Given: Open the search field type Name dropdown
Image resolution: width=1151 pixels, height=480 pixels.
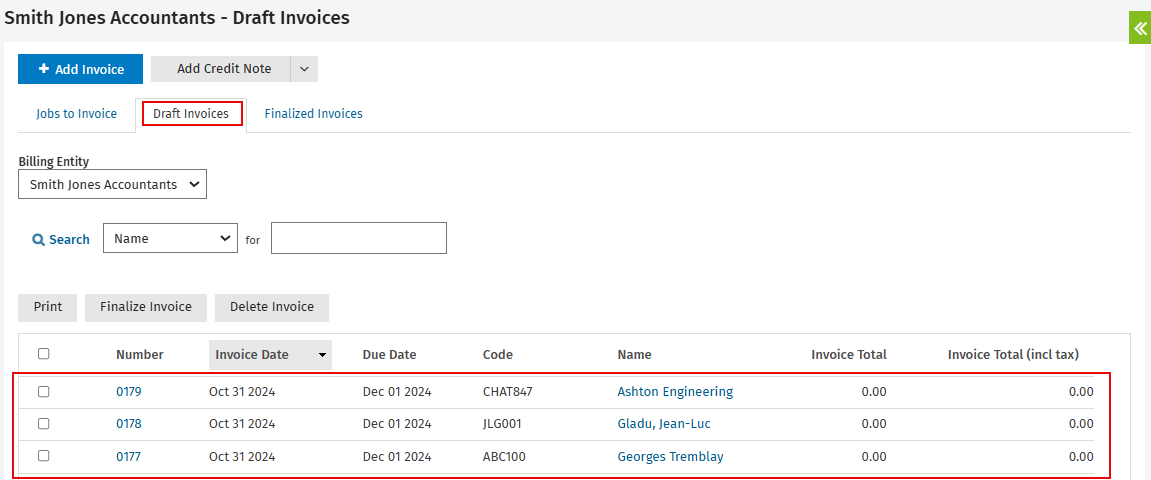Looking at the screenshot, I should point(170,239).
